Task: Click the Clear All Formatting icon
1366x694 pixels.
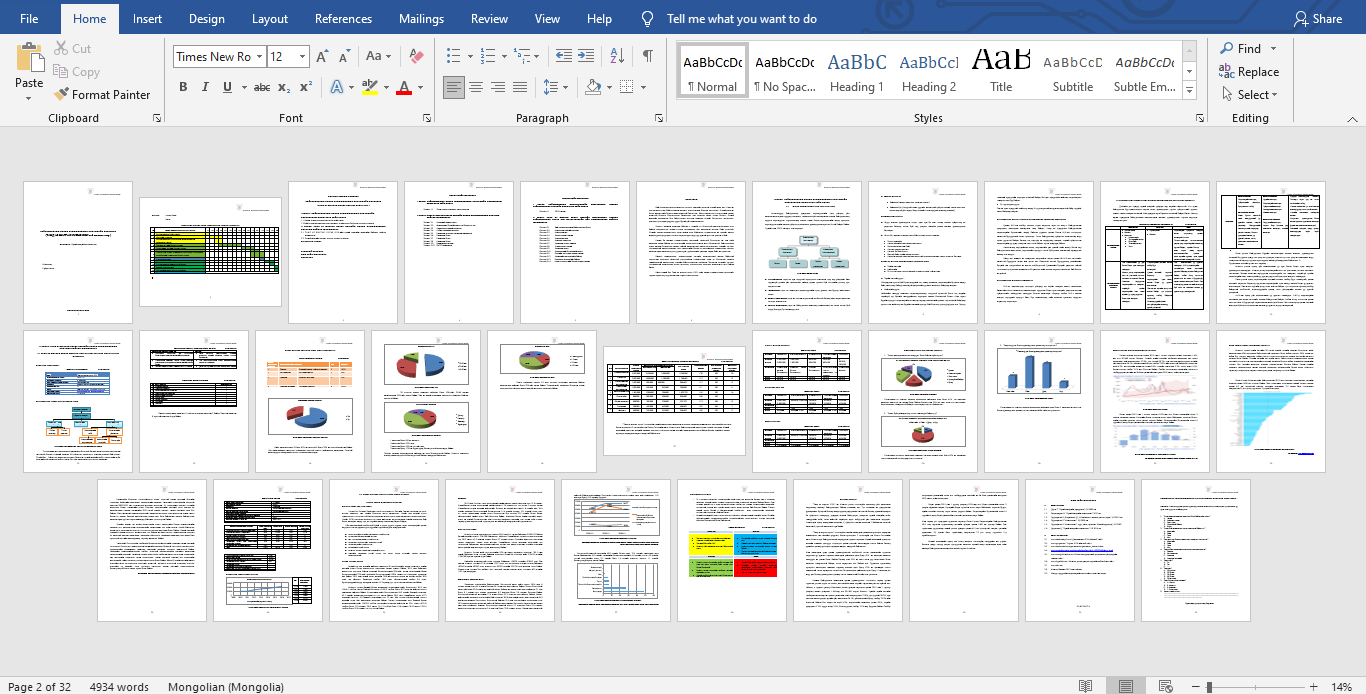Action: pos(418,56)
